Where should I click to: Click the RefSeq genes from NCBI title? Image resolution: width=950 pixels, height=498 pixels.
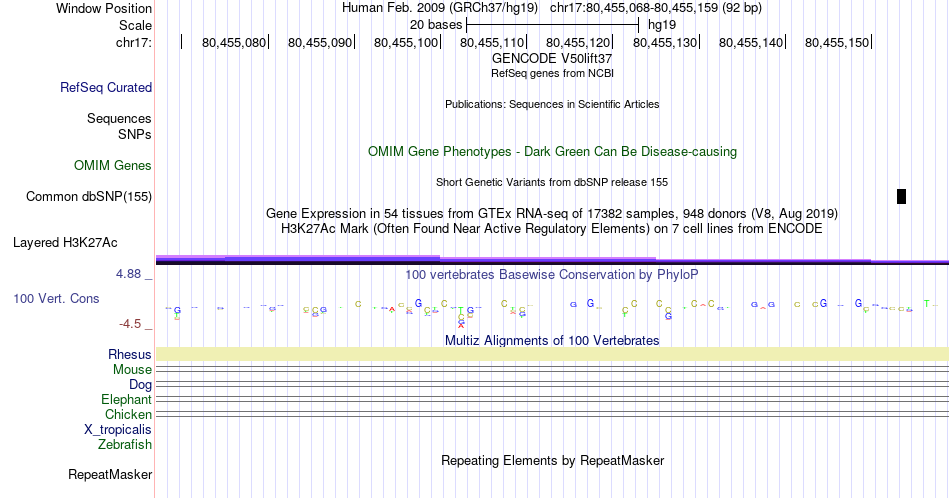point(552,73)
